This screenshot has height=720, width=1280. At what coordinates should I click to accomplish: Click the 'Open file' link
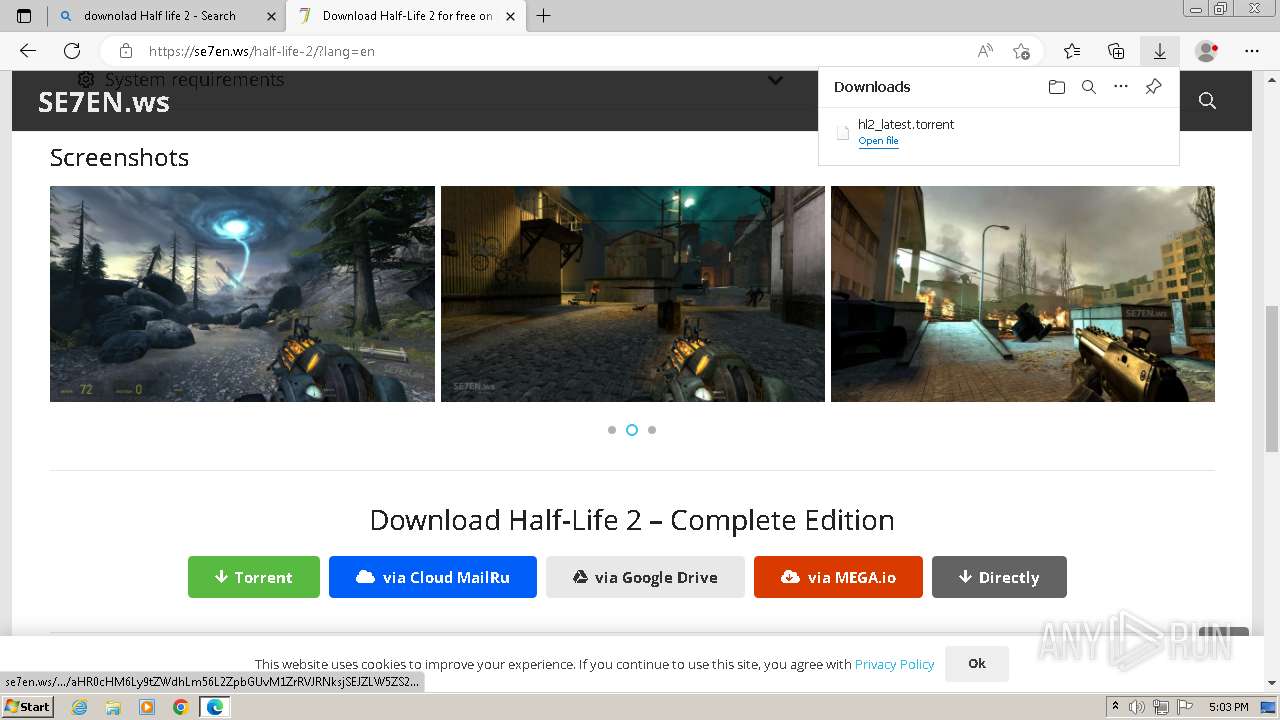pyautogui.click(x=878, y=141)
